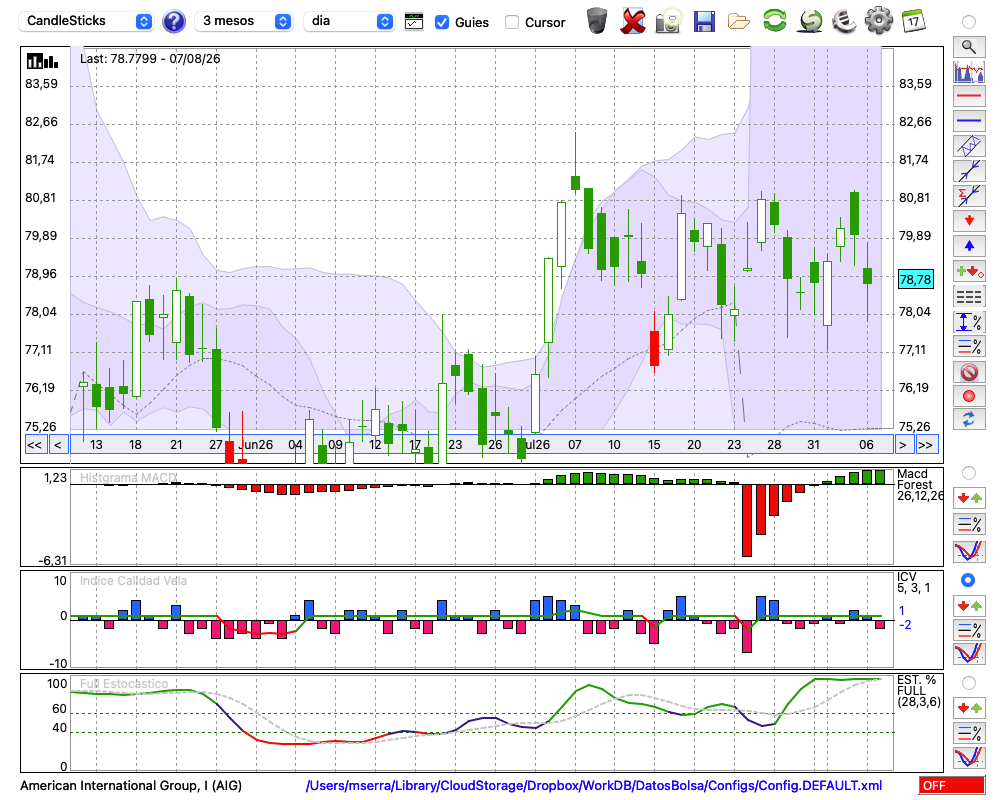Screen dimensions: 1000x800
Task: Open the 3 mesos period dropdown
Action: (x=243, y=21)
